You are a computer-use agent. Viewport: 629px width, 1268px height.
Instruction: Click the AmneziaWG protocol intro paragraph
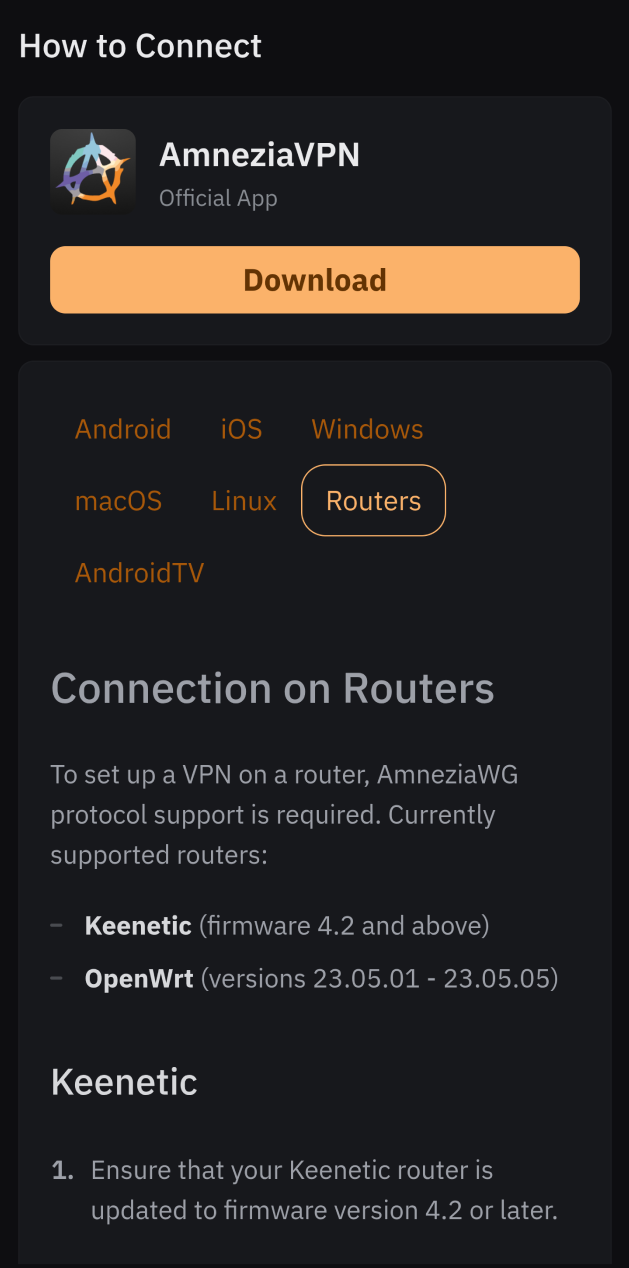pos(284,815)
